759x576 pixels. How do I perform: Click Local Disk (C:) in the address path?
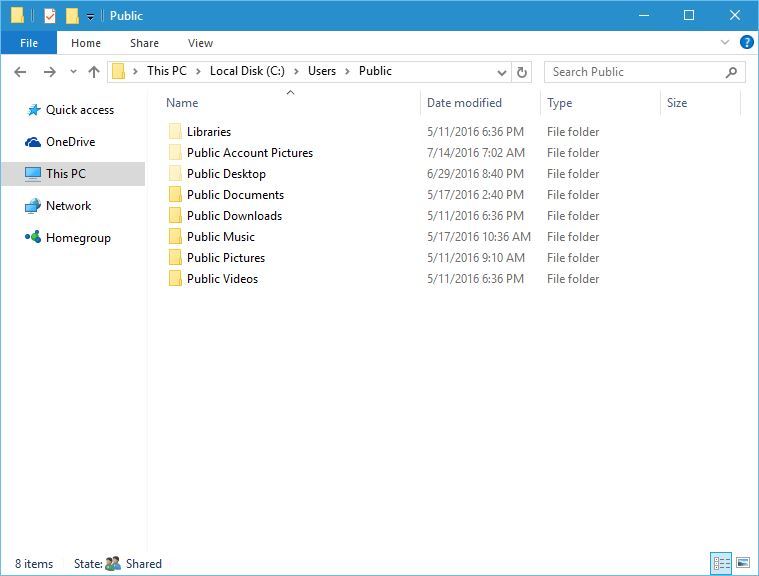coord(247,71)
